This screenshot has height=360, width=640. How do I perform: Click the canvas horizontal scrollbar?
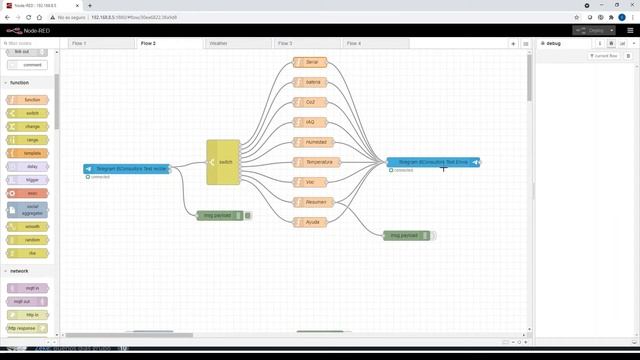[129, 335]
